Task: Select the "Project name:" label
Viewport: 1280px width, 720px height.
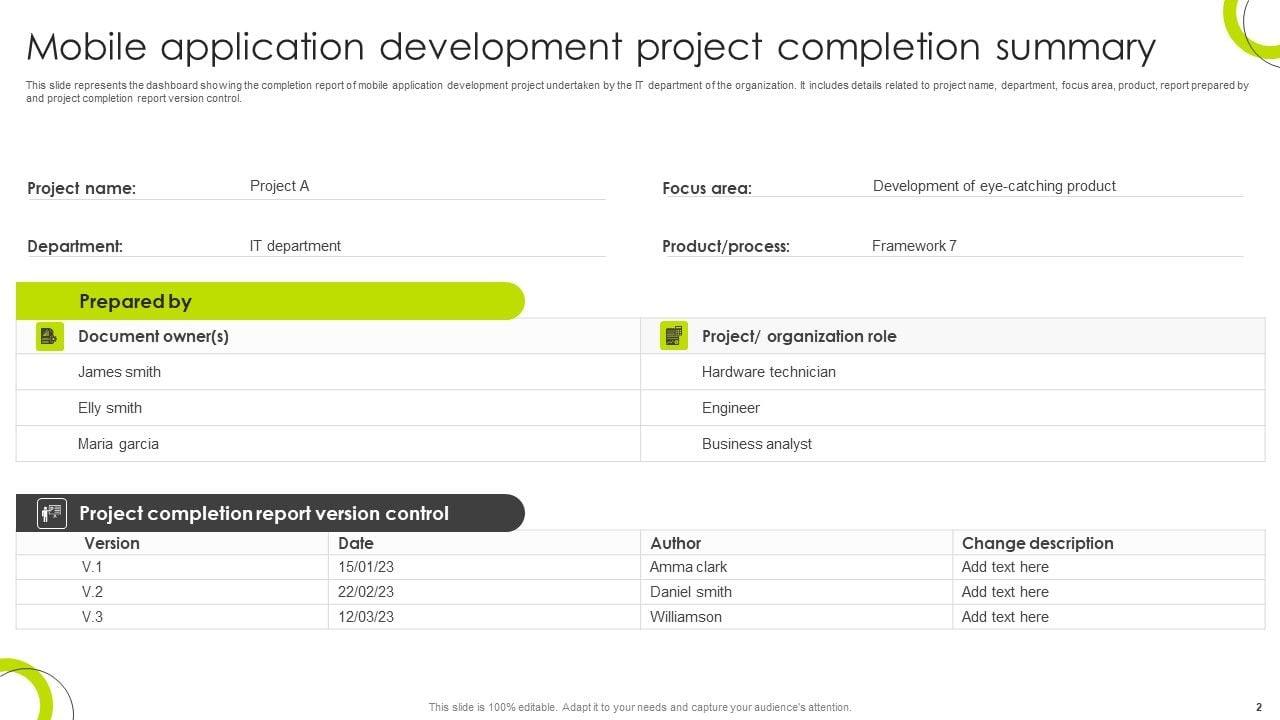Action: (x=82, y=188)
